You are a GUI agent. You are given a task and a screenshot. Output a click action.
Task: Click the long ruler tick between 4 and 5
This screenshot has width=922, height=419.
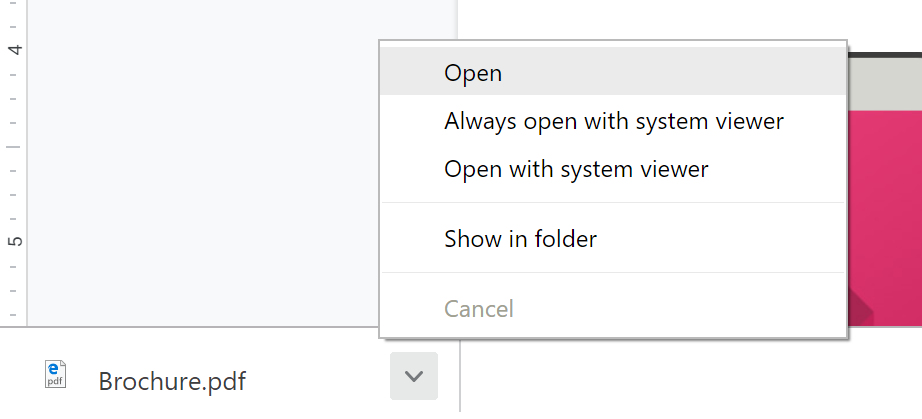12,146
